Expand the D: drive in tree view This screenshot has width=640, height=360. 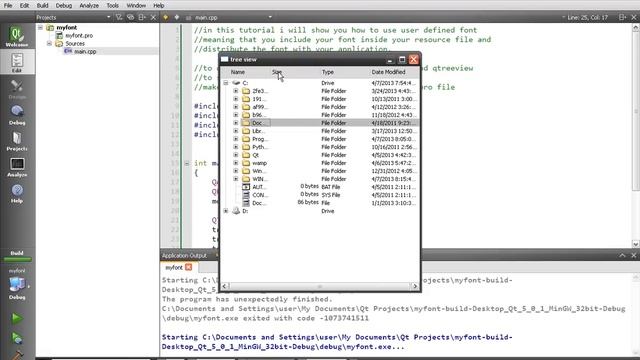[226, 211]
